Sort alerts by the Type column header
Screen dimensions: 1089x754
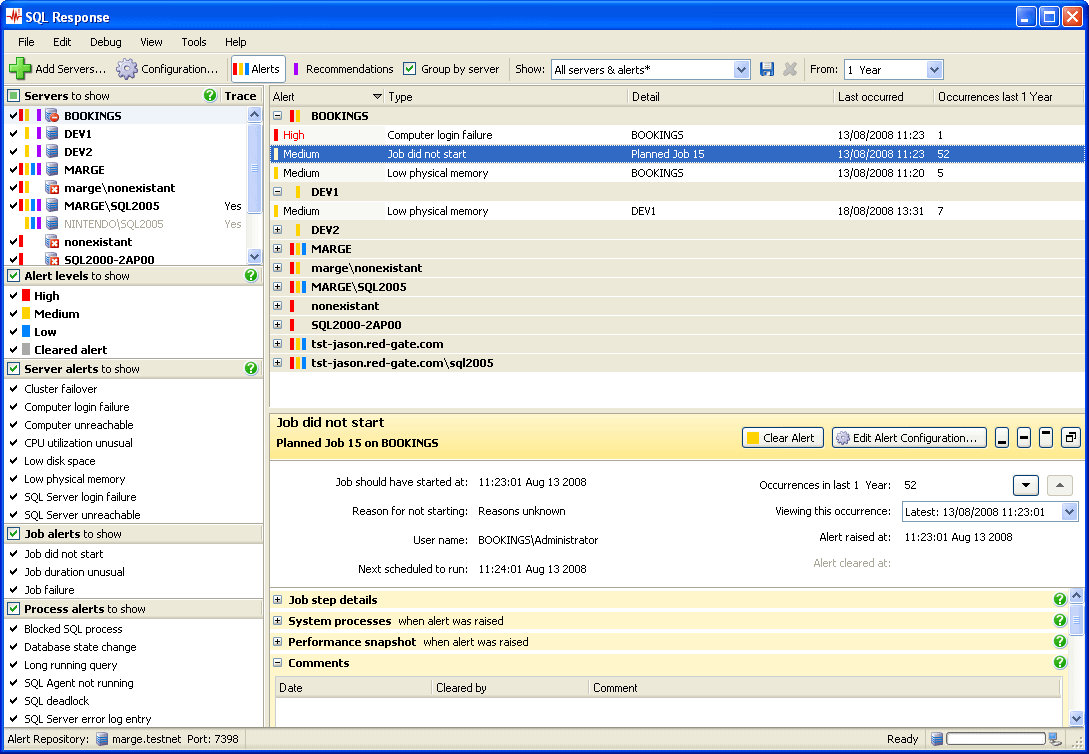(506, 97)
